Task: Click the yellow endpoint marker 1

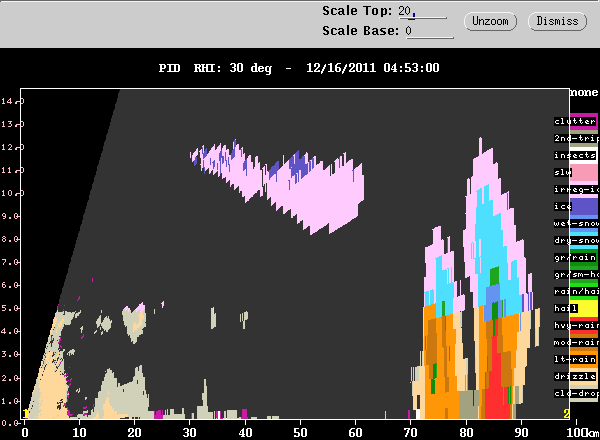Action: point(25,414)
